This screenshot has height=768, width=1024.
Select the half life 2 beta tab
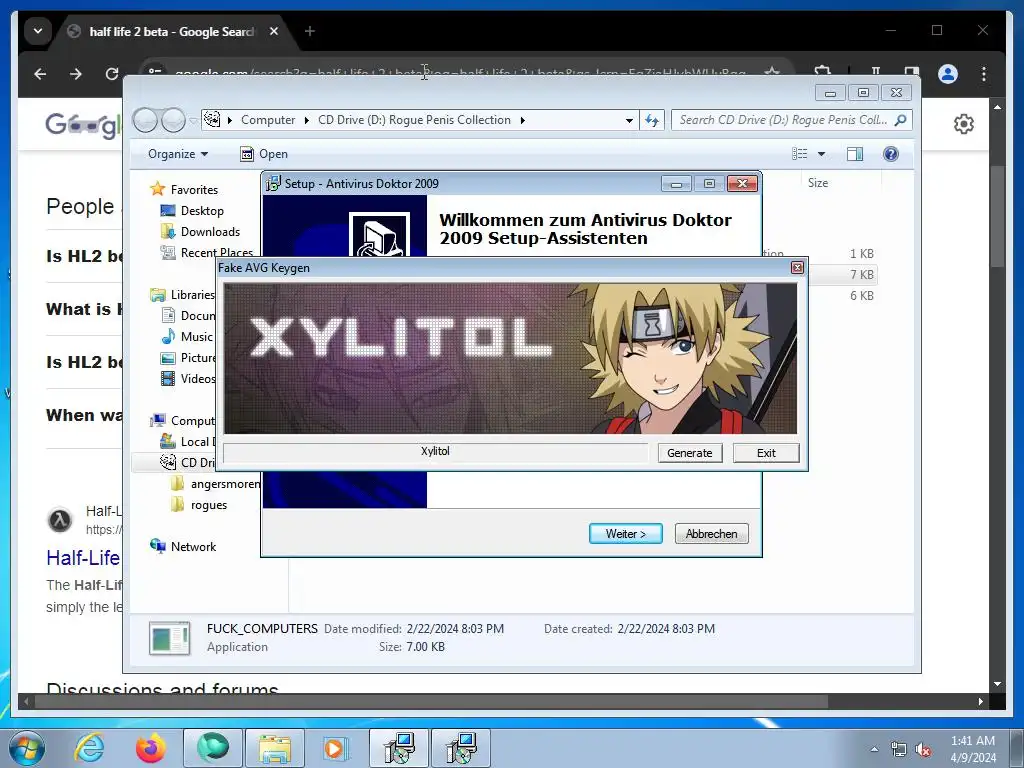click(x=171, y=31)
